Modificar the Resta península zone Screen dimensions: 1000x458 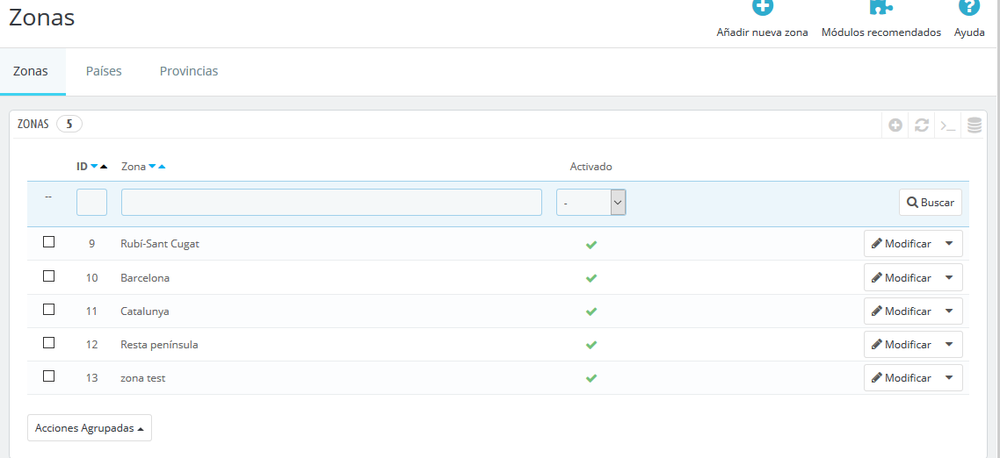coord(901,344)
